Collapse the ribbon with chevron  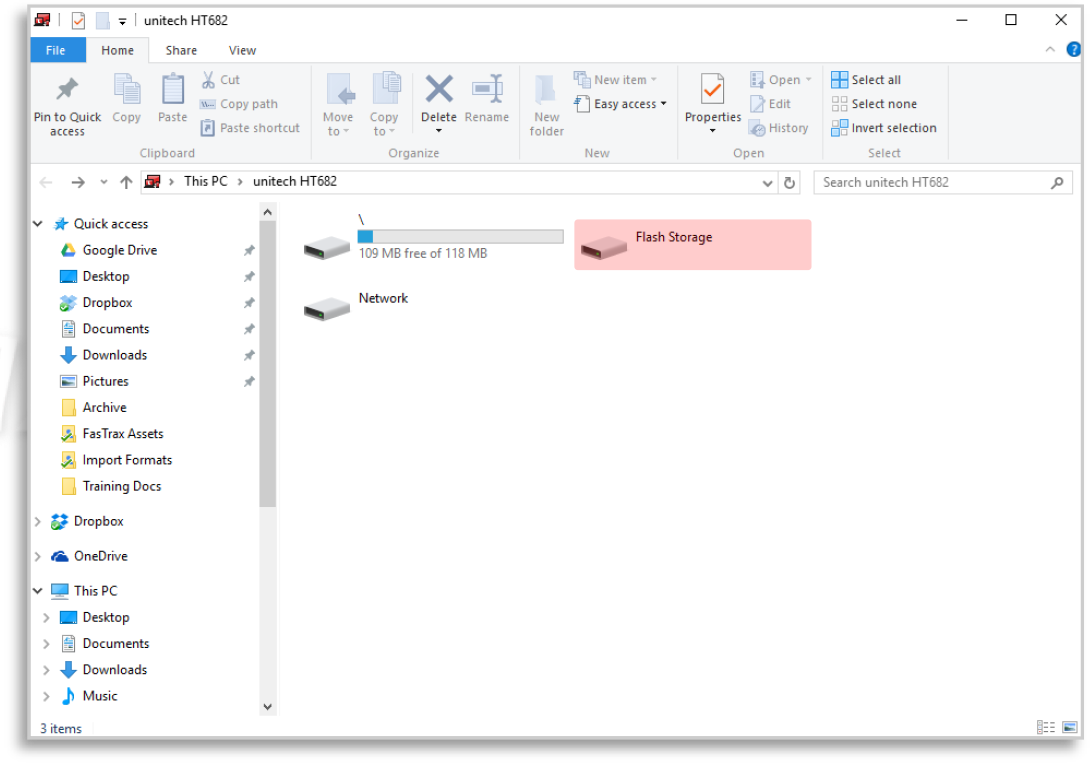[x=1050, y=49]
